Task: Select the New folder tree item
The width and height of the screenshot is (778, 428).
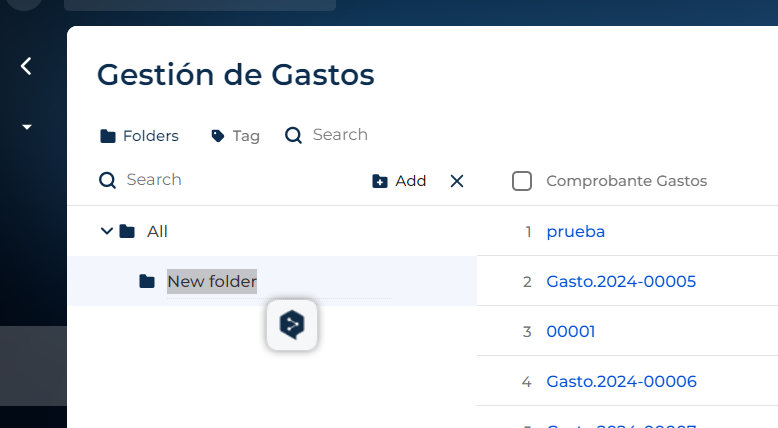Action: point(272,281)
